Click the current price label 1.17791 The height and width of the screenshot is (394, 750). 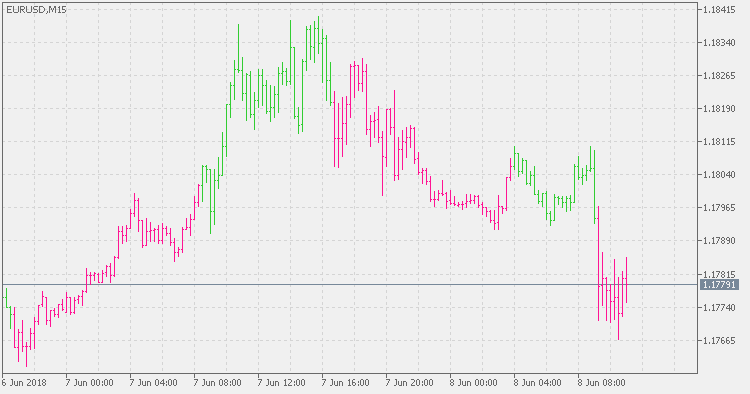tap(719, 285)
